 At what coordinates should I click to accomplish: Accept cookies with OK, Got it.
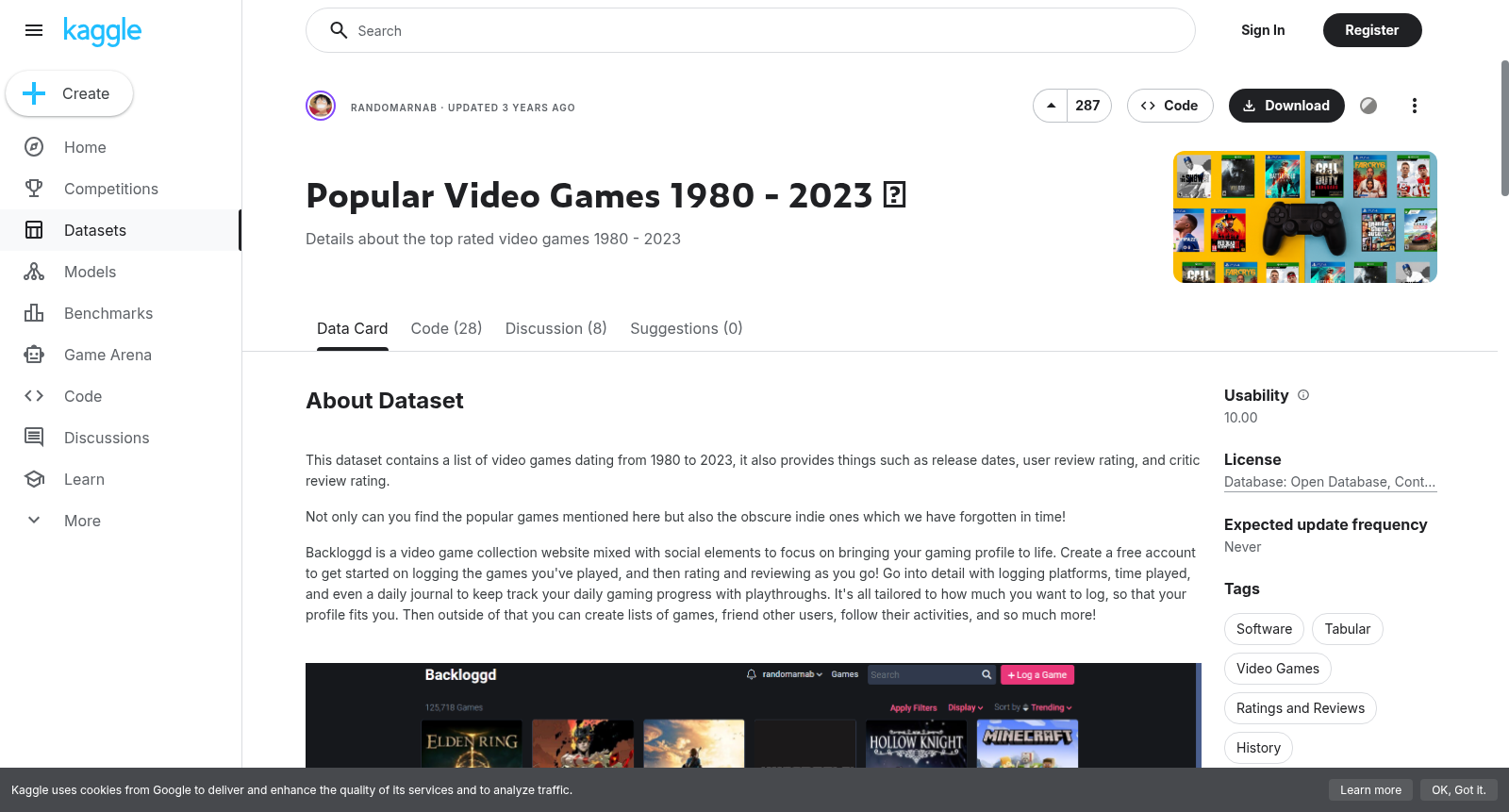point(1458,790)
